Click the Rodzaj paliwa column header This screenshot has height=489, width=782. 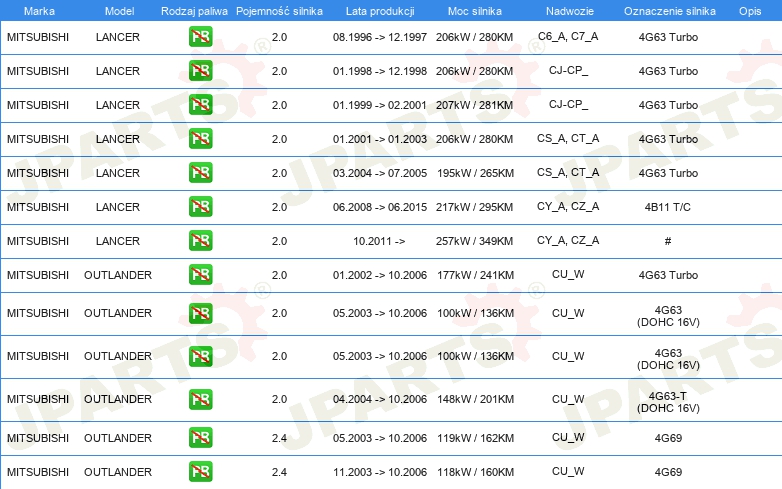click(194, 11)
